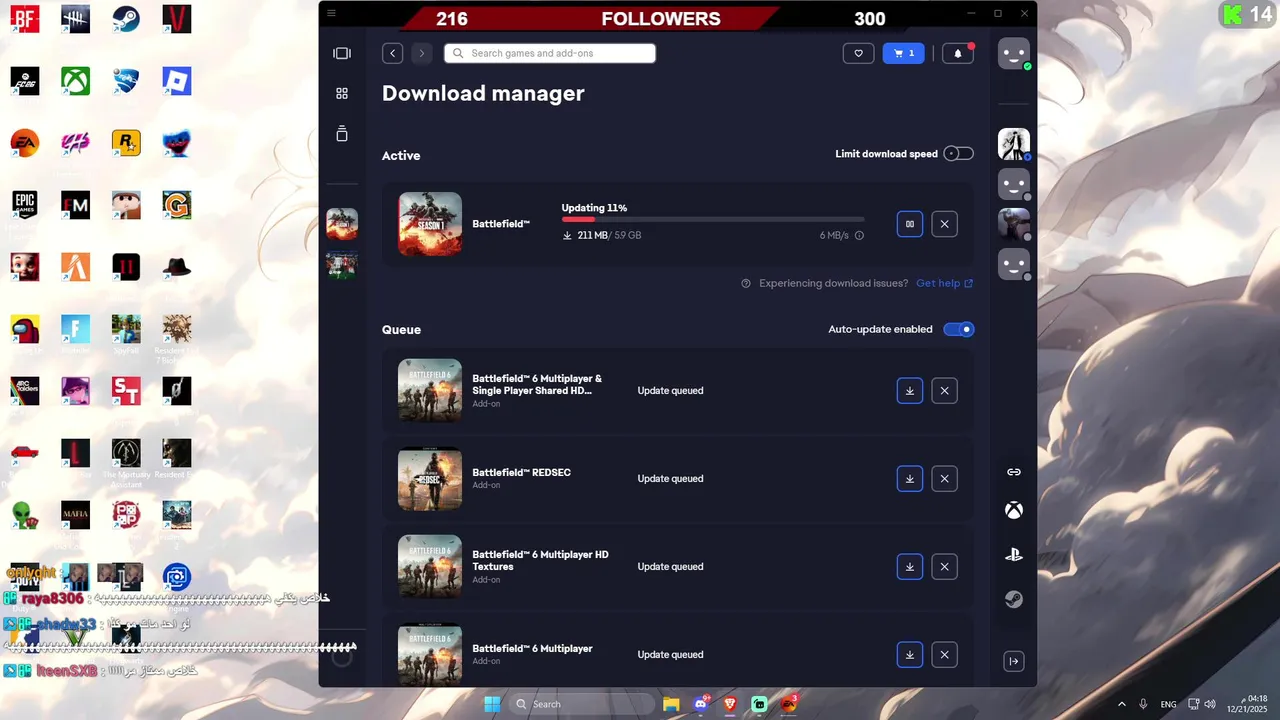Open Xbox account link icon

pos(1014,511)
